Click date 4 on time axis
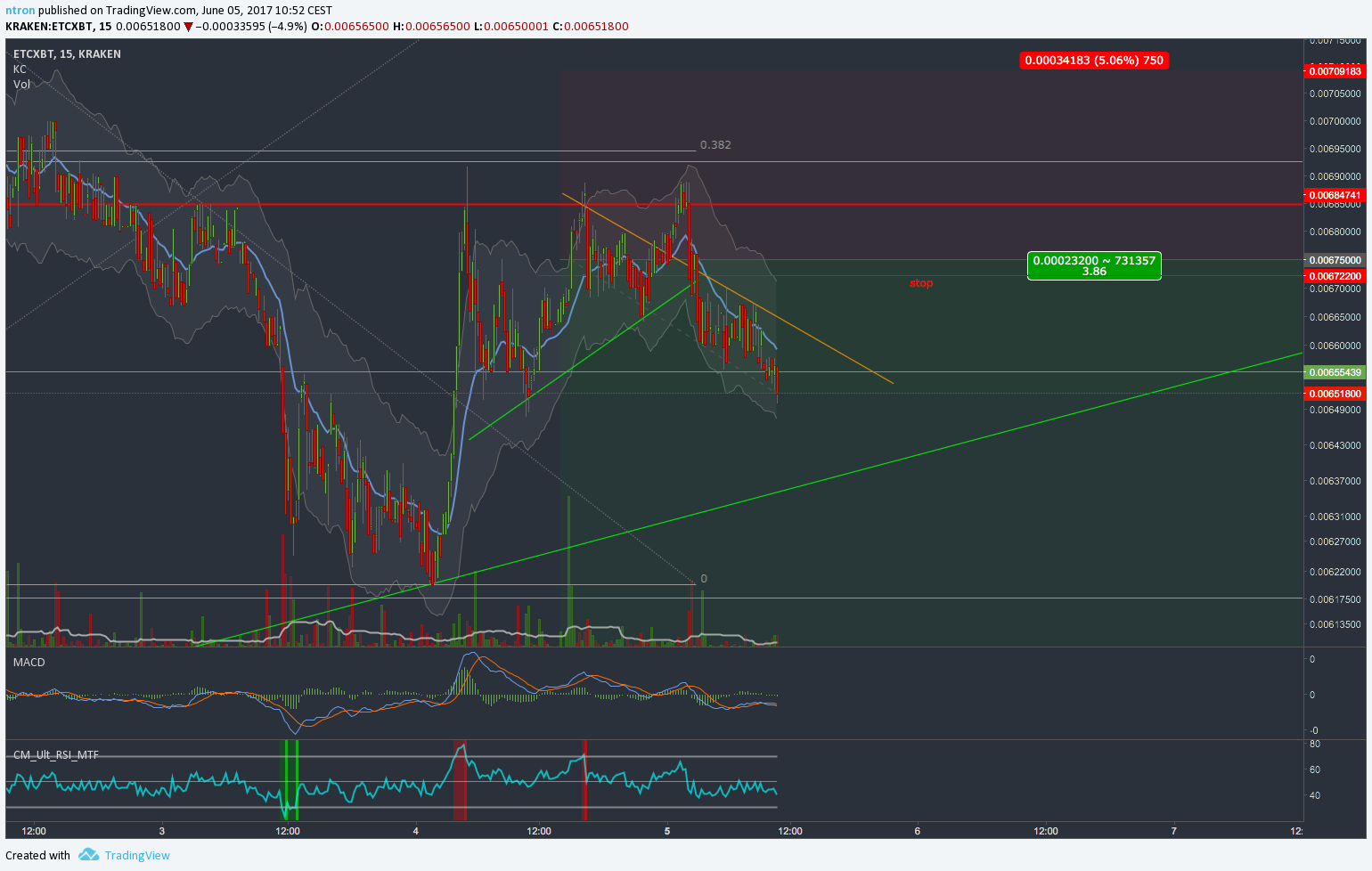The width and height of the screenshot is (1372, 871). [416, 831]
